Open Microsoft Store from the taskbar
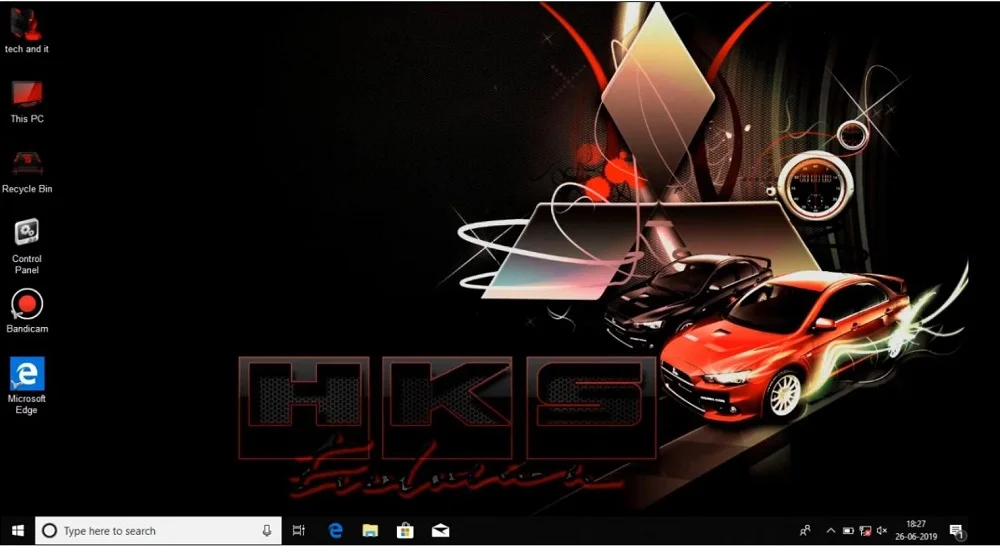1000x546 pixels. (405, 531)
